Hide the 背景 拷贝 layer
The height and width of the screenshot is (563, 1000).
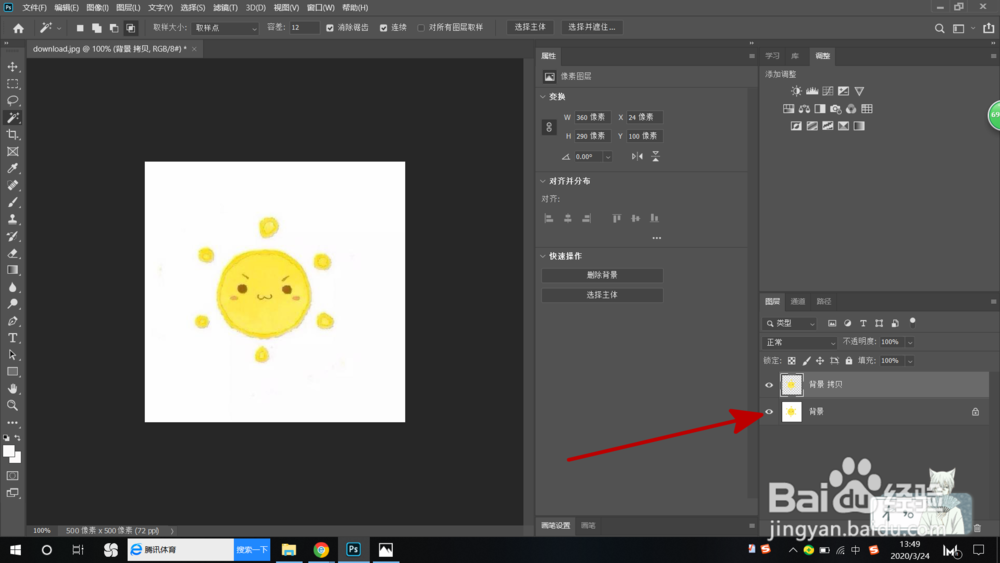(769, 385)
